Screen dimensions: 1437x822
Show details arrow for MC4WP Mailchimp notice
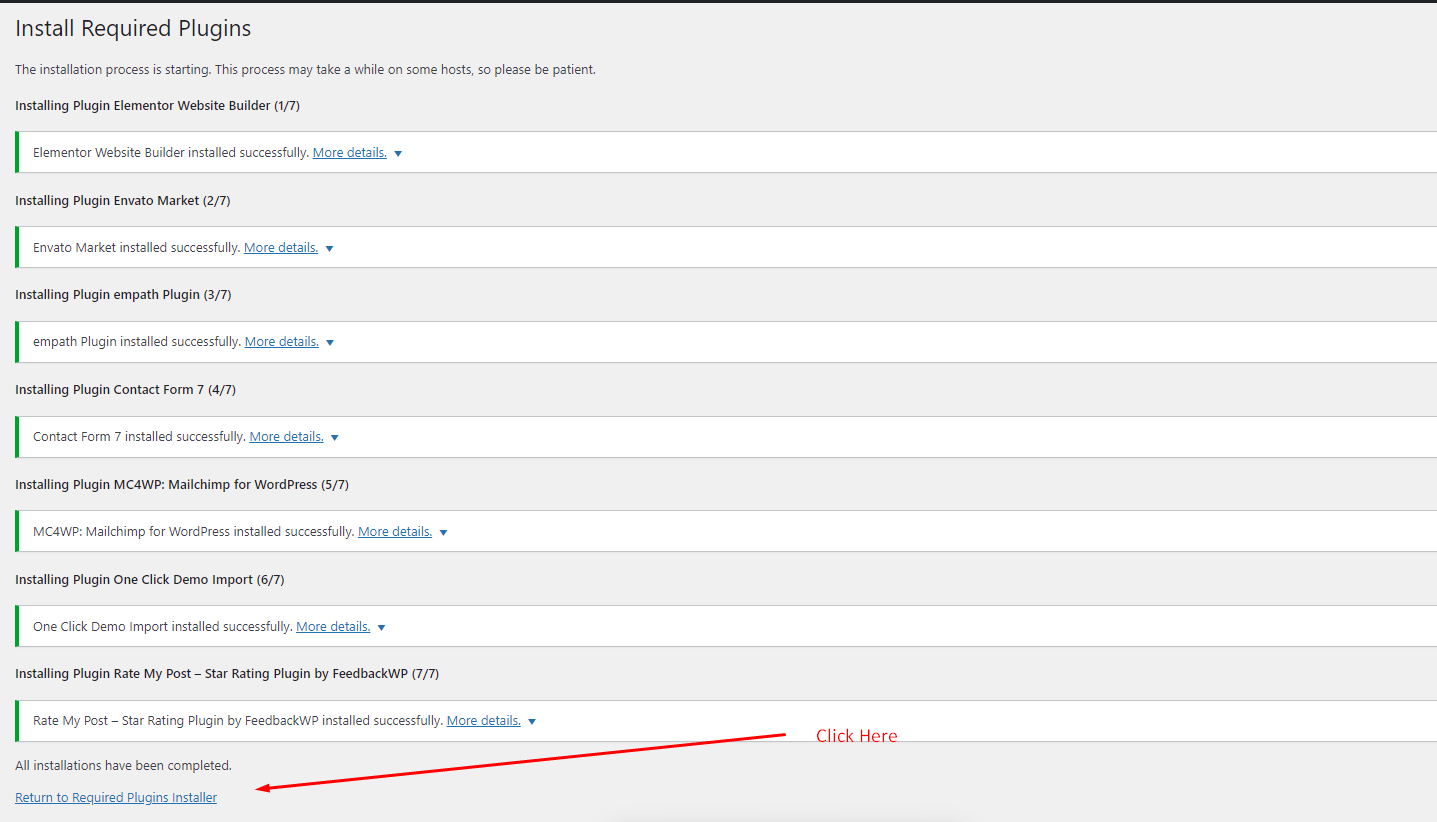coord(443,533)
